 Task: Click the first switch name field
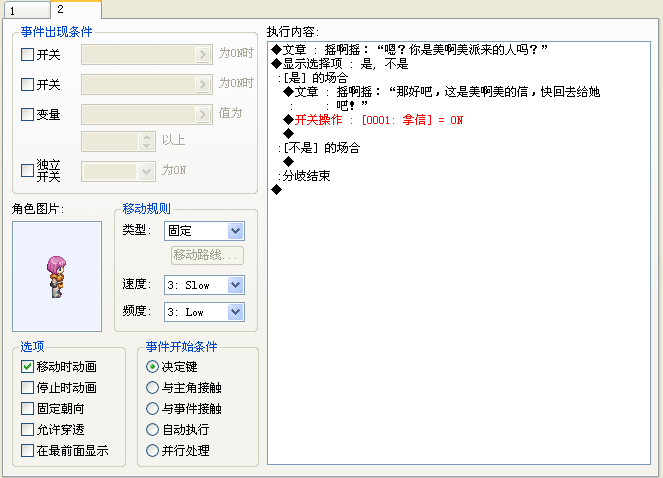tap(139, 55)
